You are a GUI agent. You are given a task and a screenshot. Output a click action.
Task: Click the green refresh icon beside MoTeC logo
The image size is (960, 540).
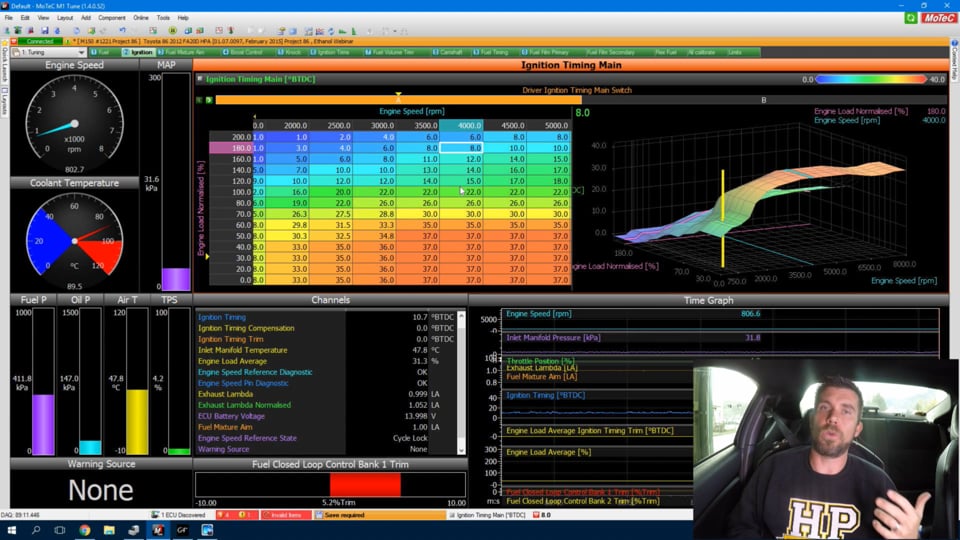click(x=910, y=18)
